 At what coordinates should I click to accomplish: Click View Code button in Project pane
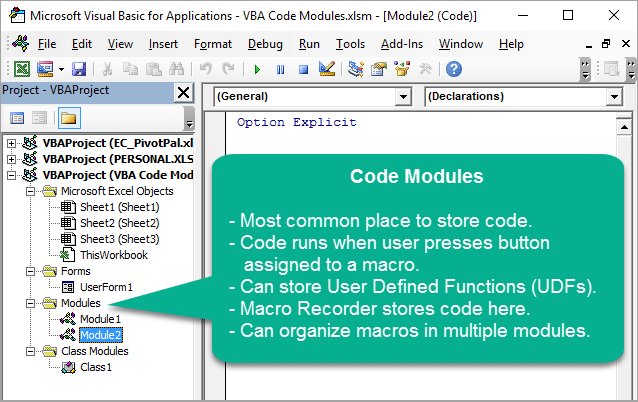tap(18, 118)
